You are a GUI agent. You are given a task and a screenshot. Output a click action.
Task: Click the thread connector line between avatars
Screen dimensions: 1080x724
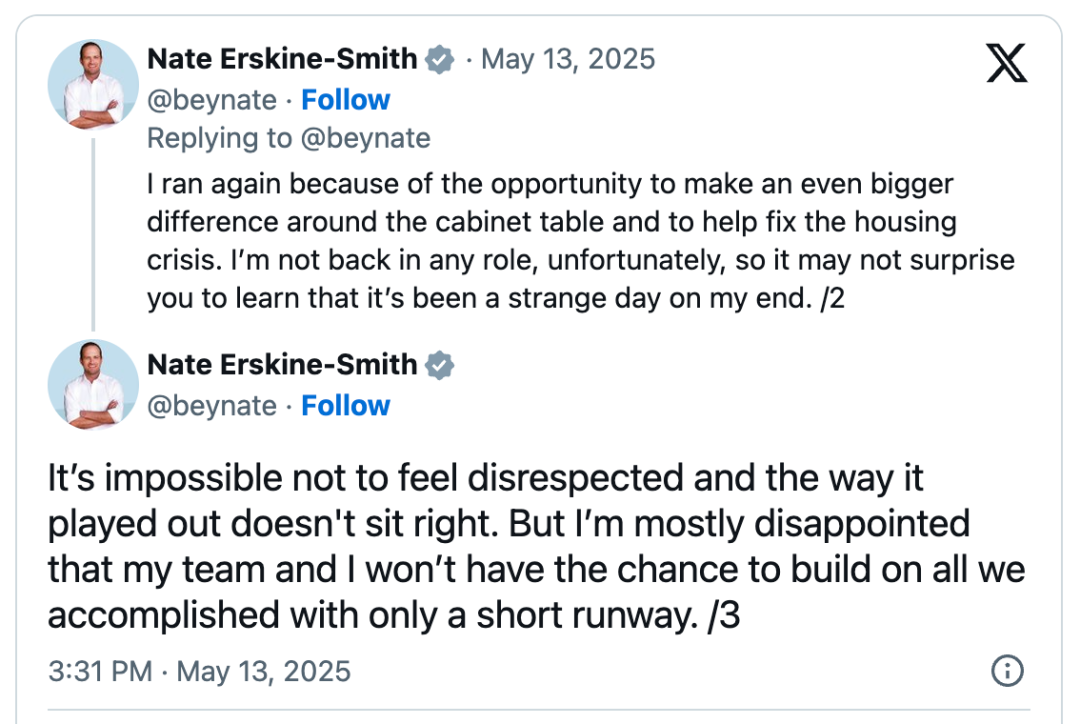coord(93,234)
